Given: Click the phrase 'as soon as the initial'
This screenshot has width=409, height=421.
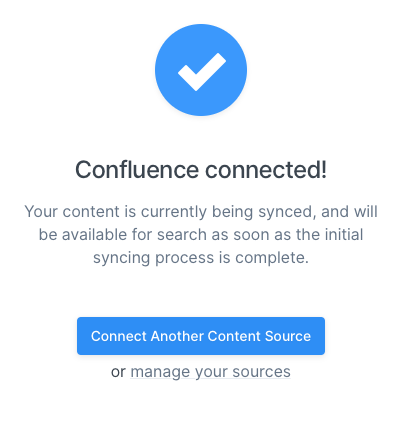Looking at the screenshot, I should (287, 235).
